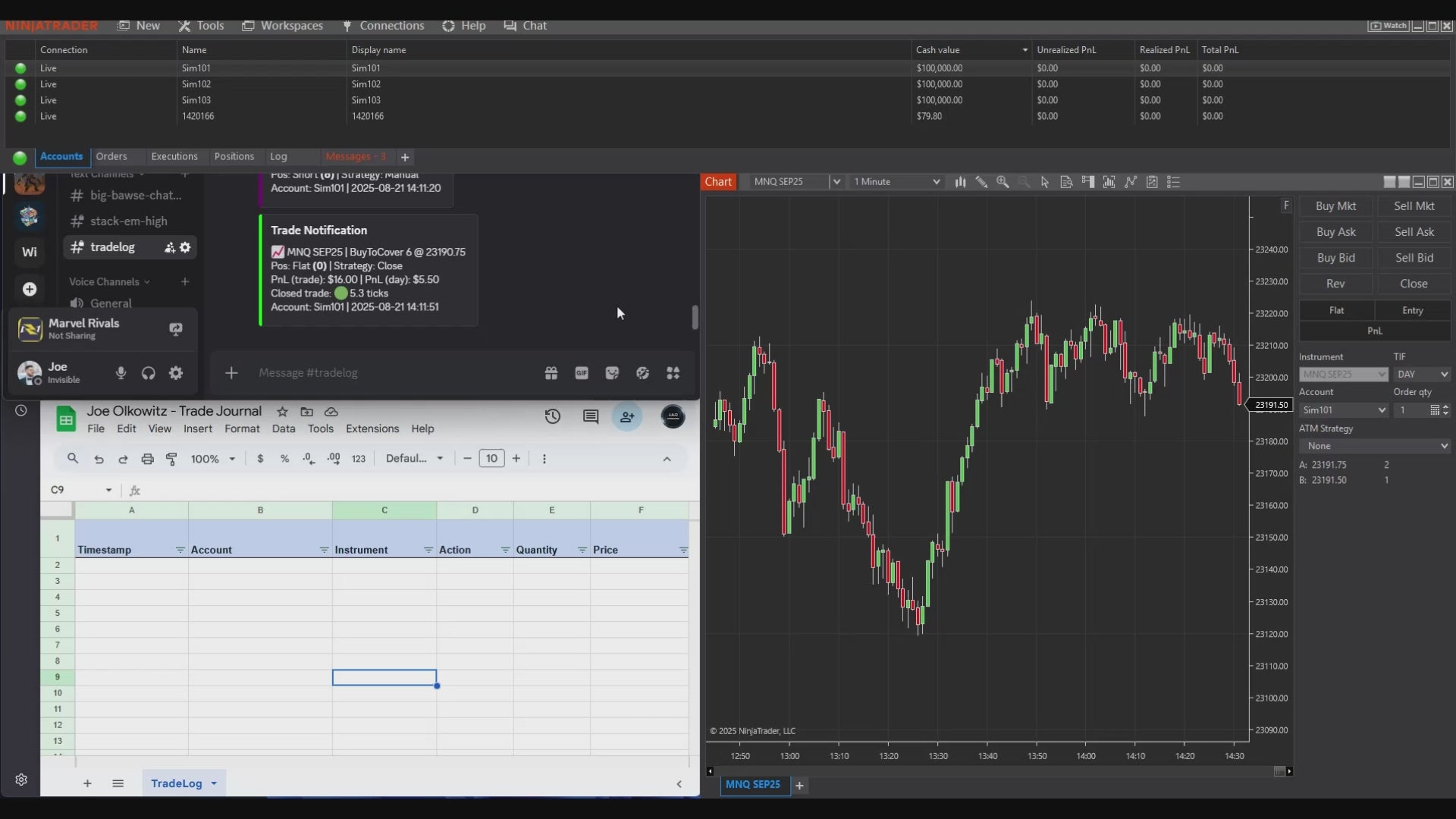Click invite people icon on tradelog channel

pyautogui.click(x=170, y=247)
